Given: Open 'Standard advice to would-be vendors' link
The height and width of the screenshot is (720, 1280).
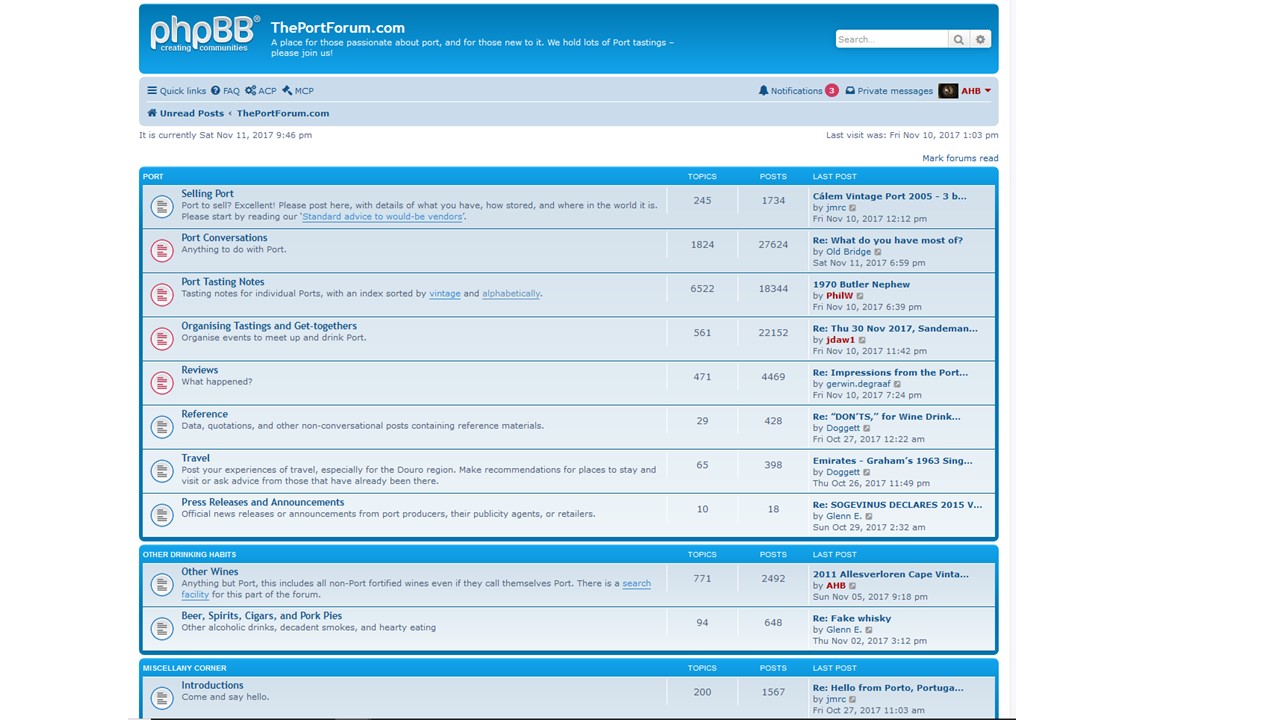Looking at the screenshot, I should 383,217.
